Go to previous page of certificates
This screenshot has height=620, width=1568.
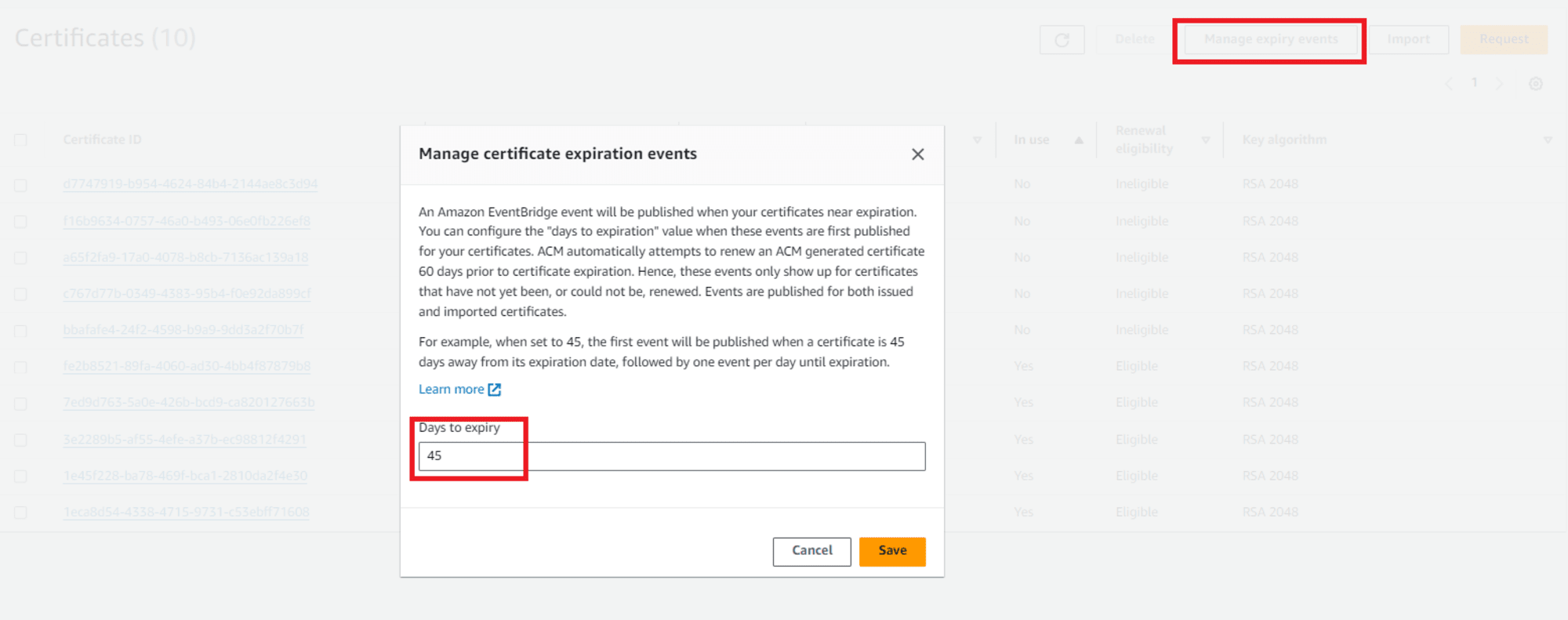click(1449, 84)
